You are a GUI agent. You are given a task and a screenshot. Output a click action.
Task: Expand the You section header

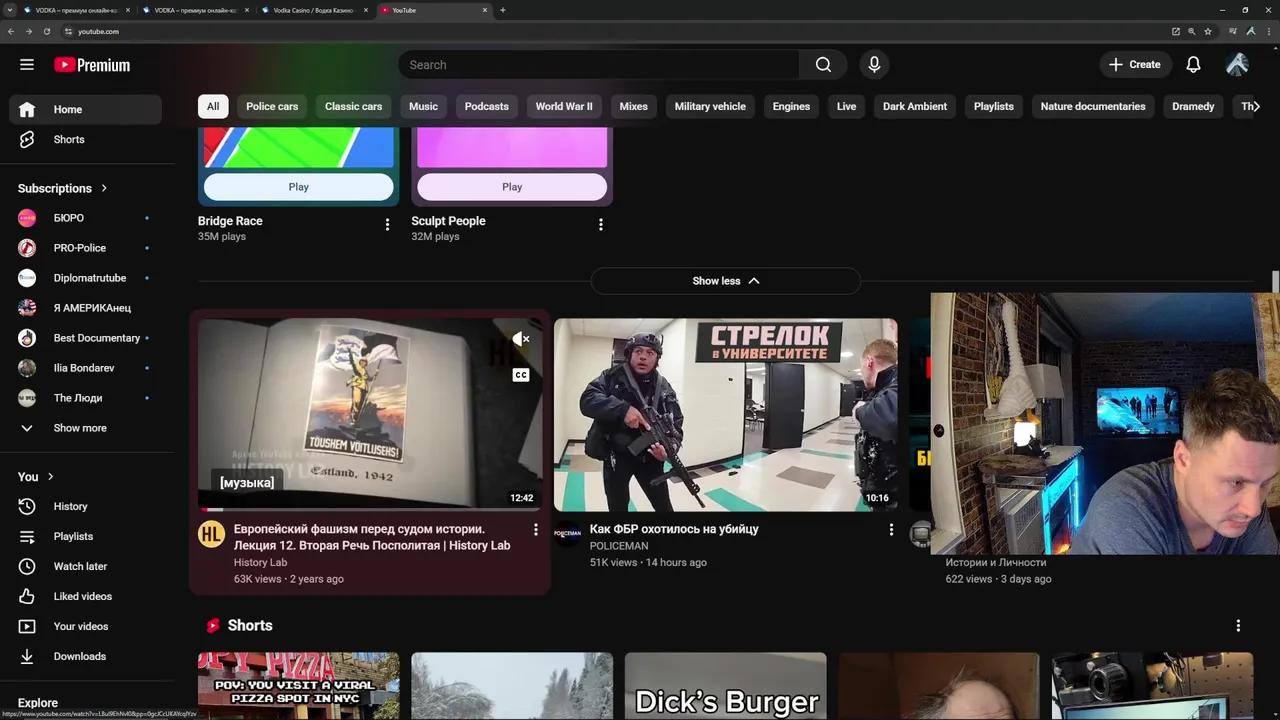(x=36, y=477)
